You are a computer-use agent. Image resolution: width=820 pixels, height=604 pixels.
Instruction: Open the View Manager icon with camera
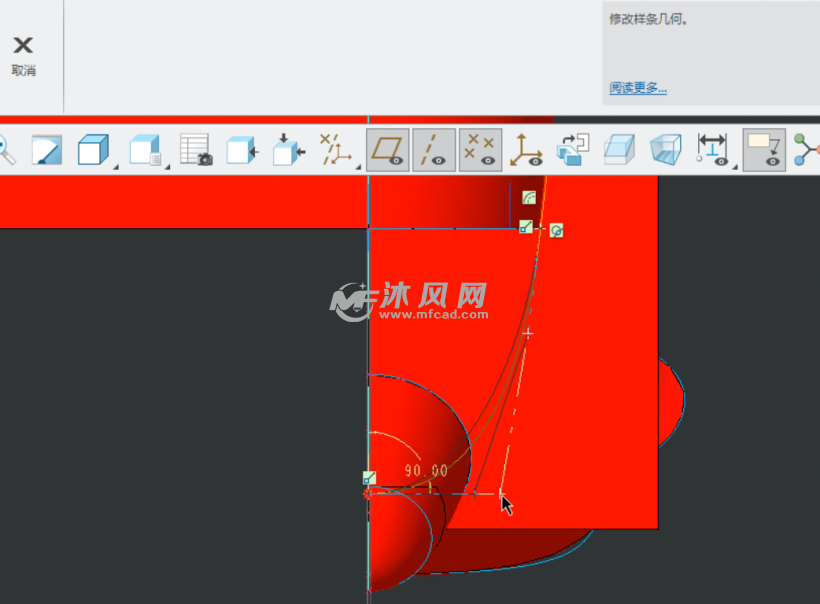(x=196, y=151)
